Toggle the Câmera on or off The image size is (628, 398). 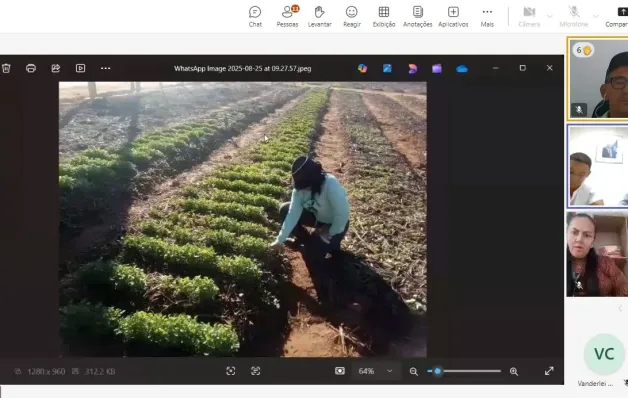[529, 16]
